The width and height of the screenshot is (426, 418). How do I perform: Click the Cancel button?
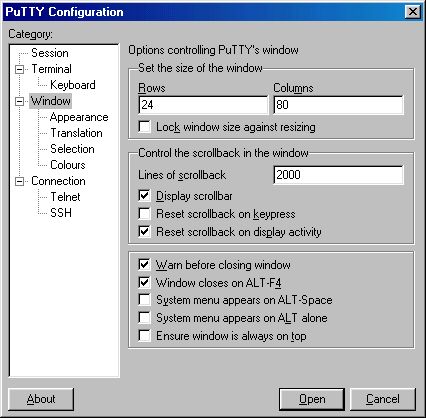pyautogui.click(x=383, y=399)
